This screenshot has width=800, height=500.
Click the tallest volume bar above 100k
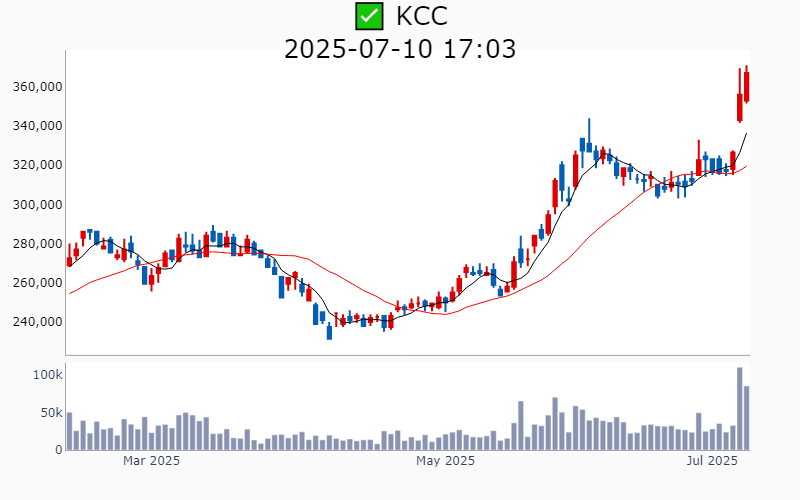(x=739, y=409)
